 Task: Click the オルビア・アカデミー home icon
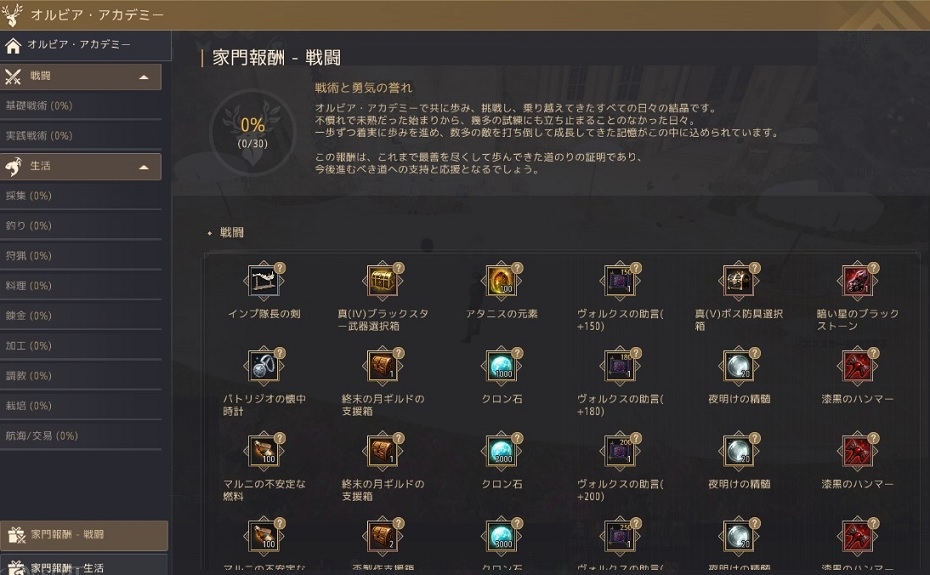tap(13, 46)
